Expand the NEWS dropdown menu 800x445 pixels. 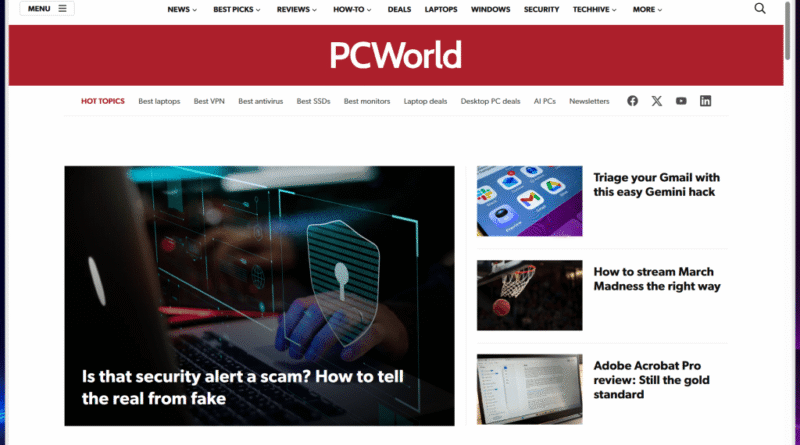coord(182,9)
